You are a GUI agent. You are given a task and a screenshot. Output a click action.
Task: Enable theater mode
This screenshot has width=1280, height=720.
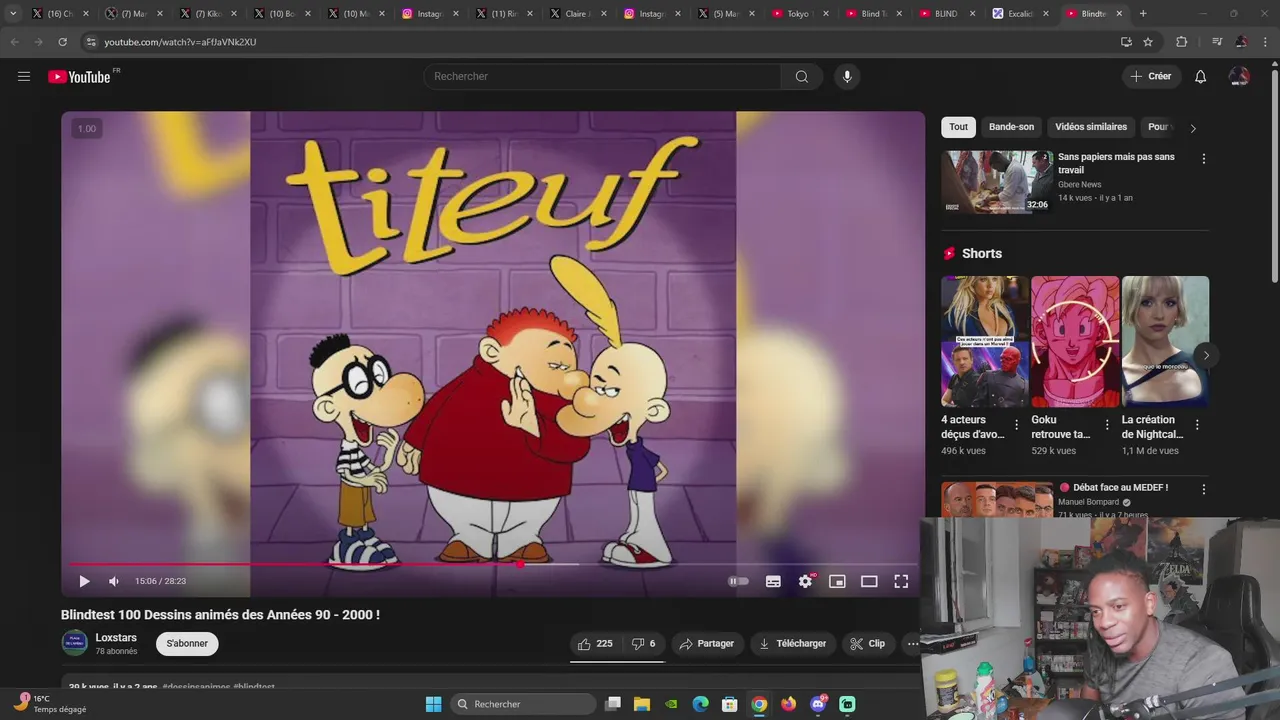click(869, 581)
